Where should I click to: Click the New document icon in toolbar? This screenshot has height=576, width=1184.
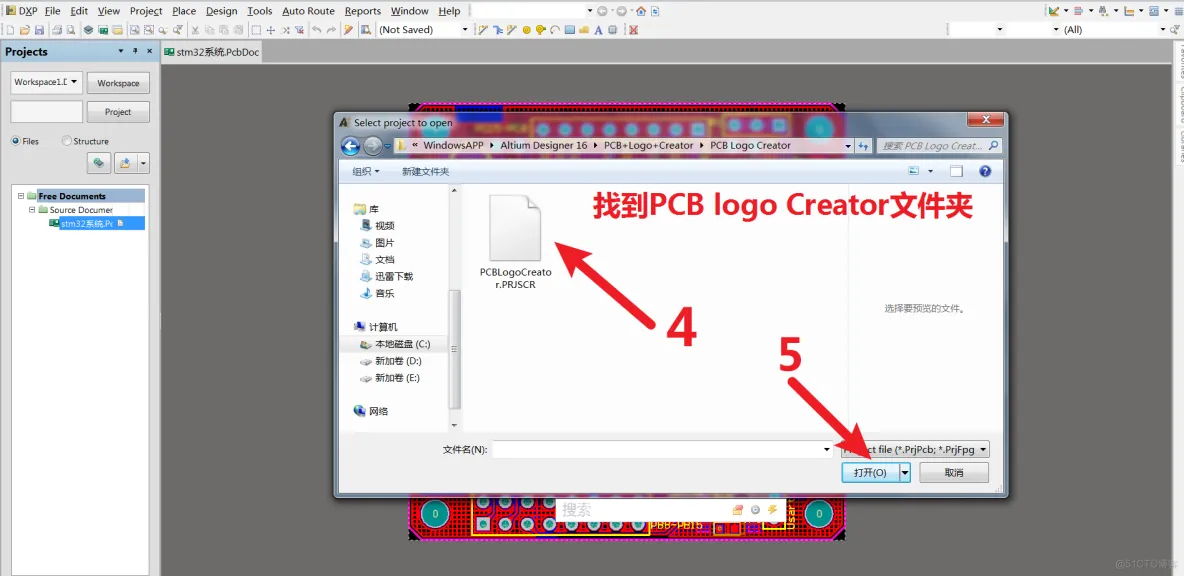pos(11,29)
